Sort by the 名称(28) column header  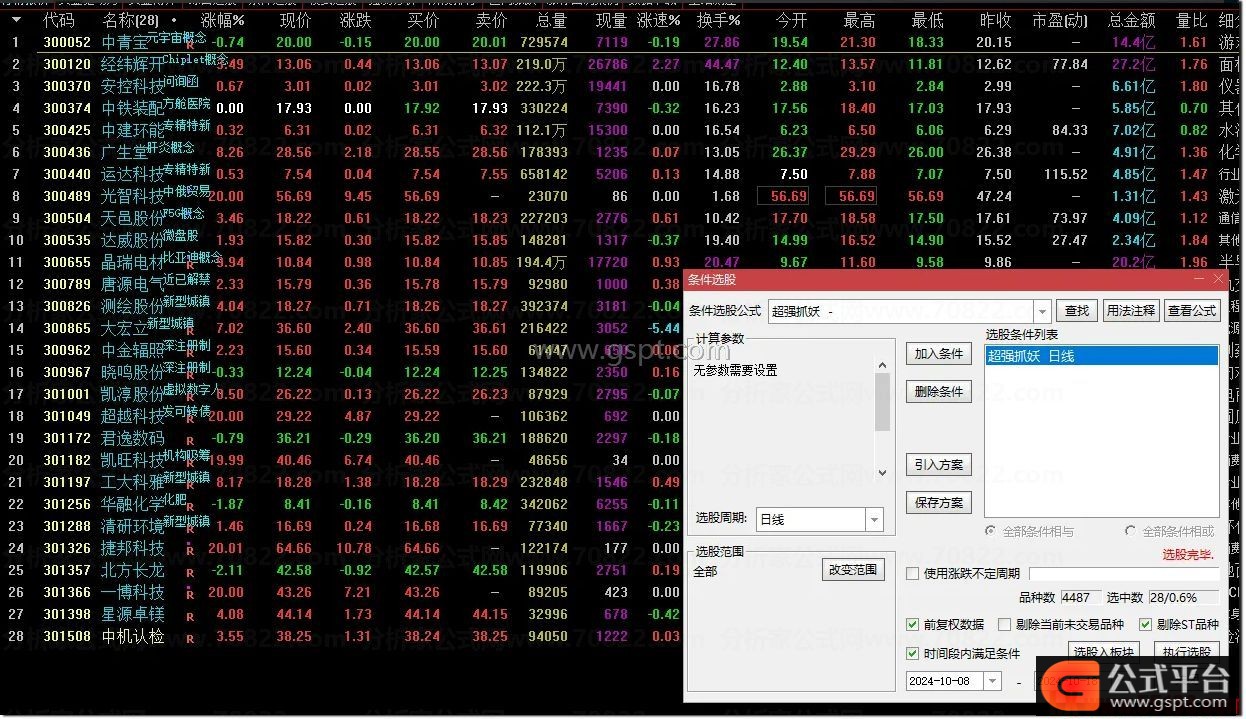pos(131,20)
